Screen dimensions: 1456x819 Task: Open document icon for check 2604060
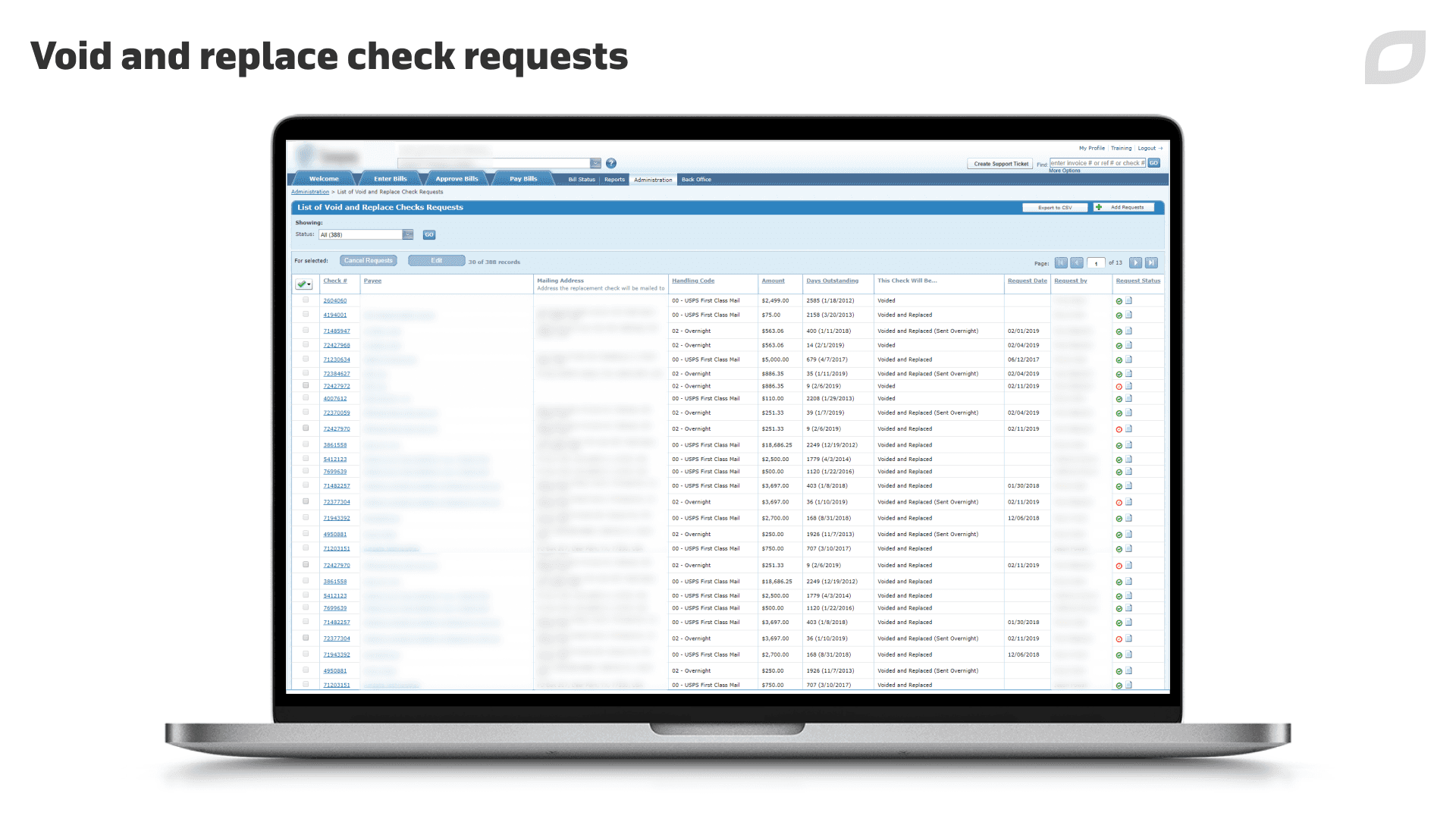[1128, 301]
